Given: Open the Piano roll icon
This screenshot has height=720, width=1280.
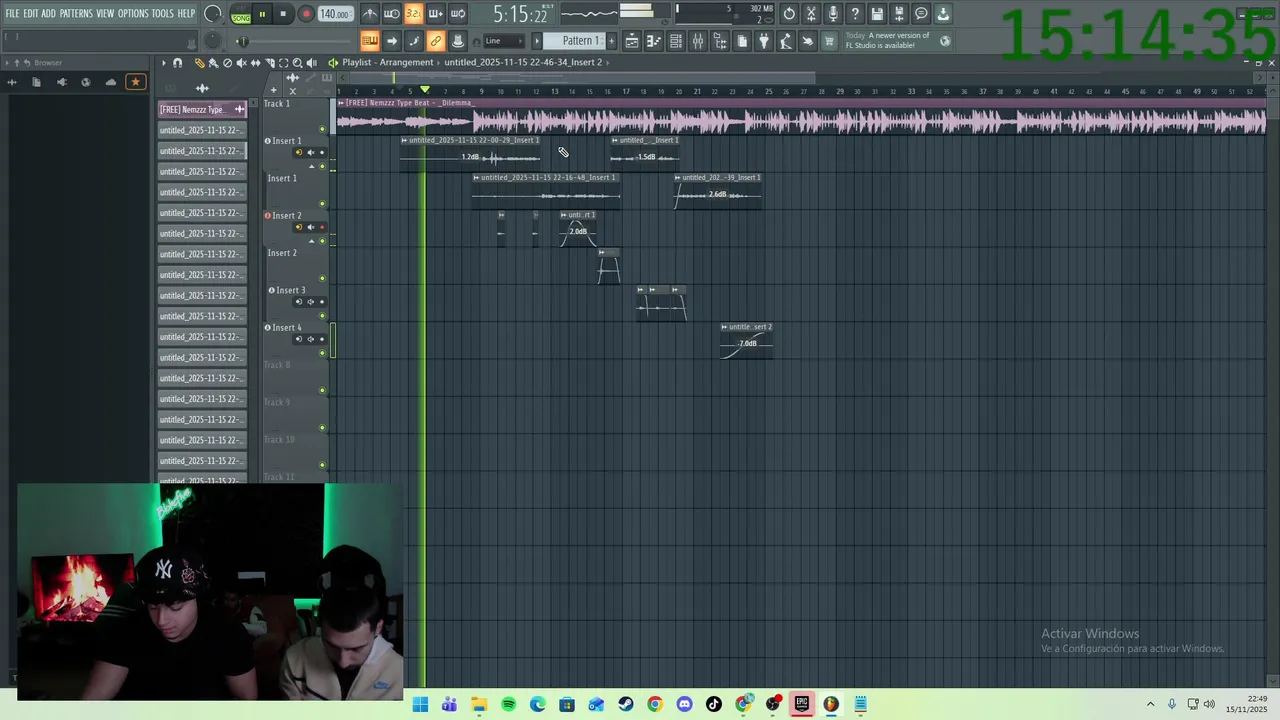Looking at the screenshot, I should (653, 41).
